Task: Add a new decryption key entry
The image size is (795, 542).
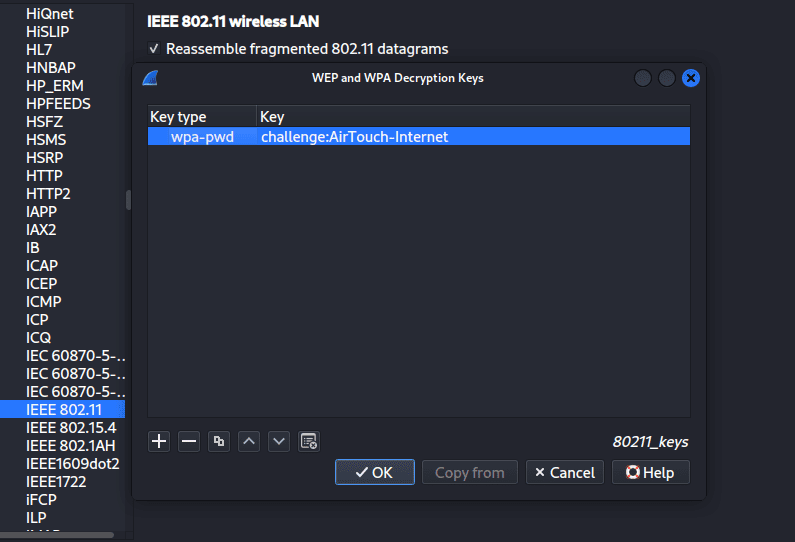Action: 159,441
